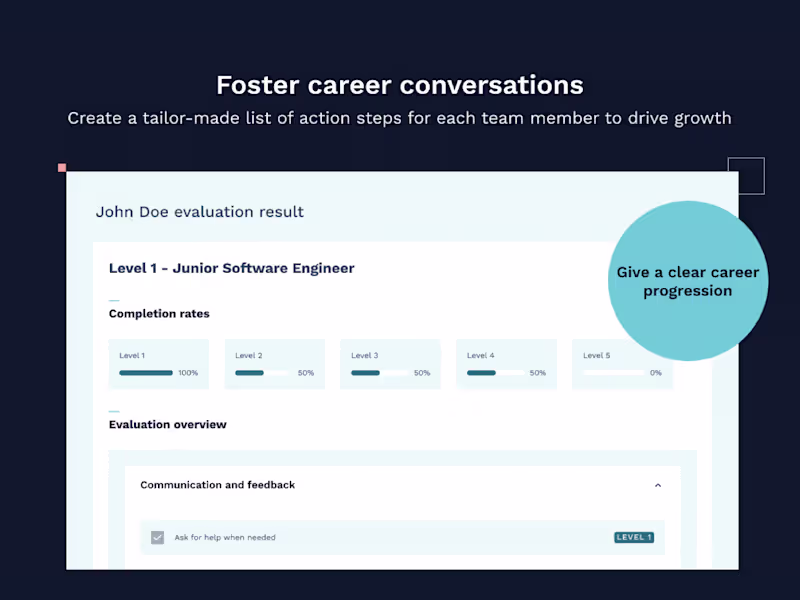Click the Level 4 card label
Image resolution: width=800 pixels, height=600 pixels.
pos(481,356)
